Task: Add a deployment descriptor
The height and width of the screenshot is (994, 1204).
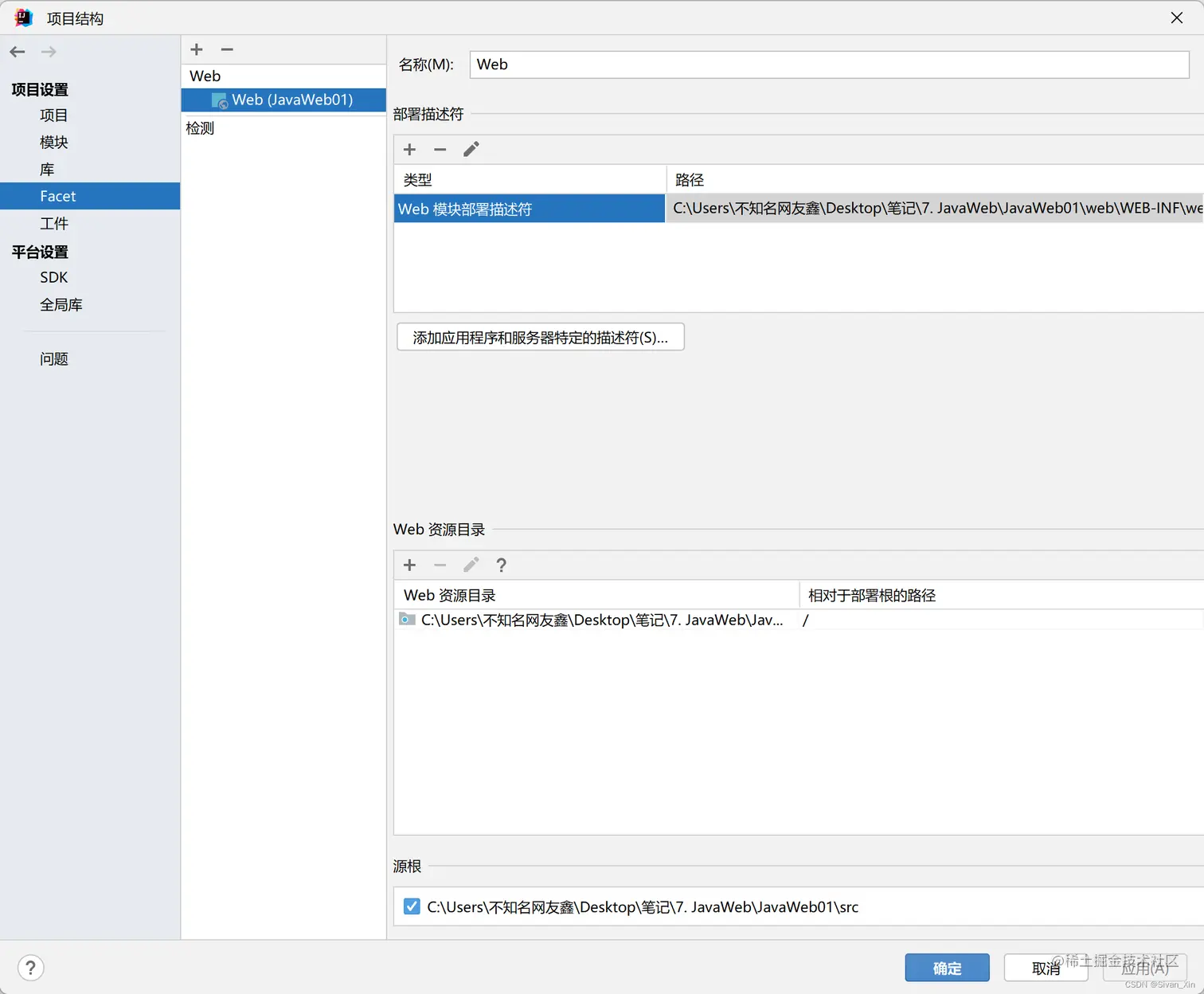Action: pos(409,150)
